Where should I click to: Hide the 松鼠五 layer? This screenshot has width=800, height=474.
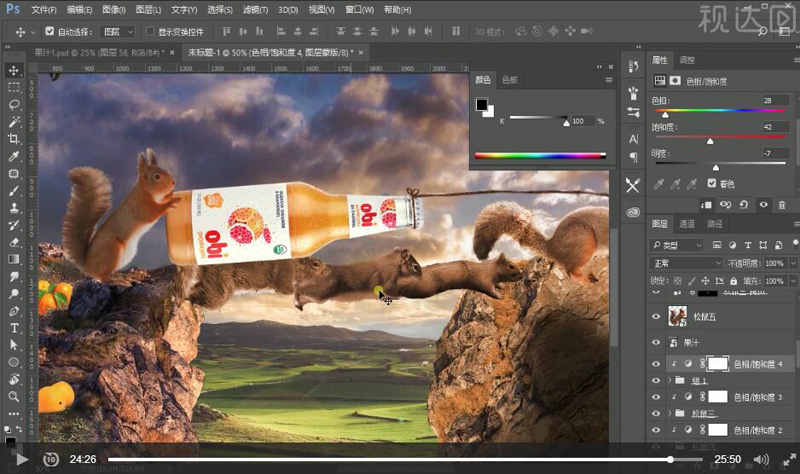click(656, 316)
